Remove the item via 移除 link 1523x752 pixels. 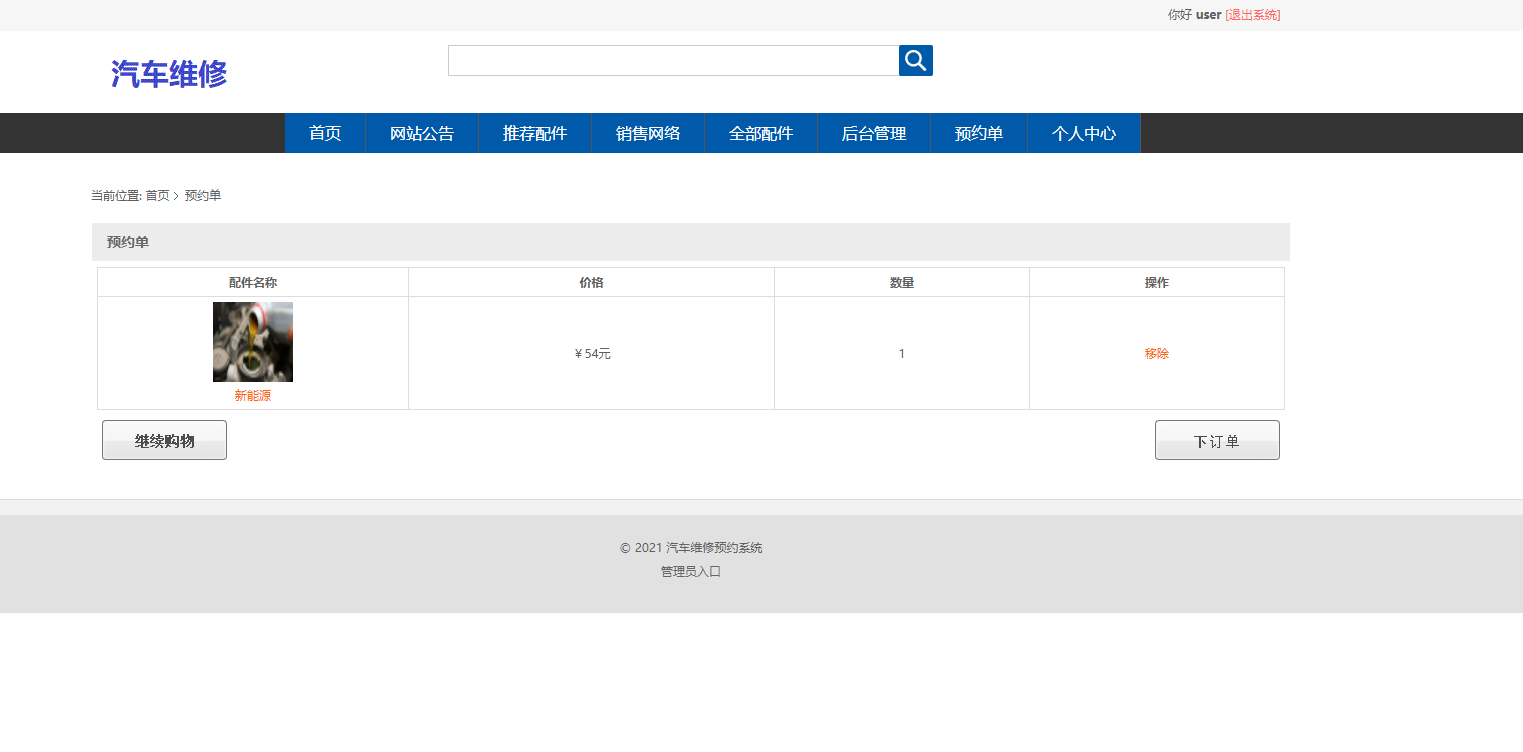point(1156,353)
